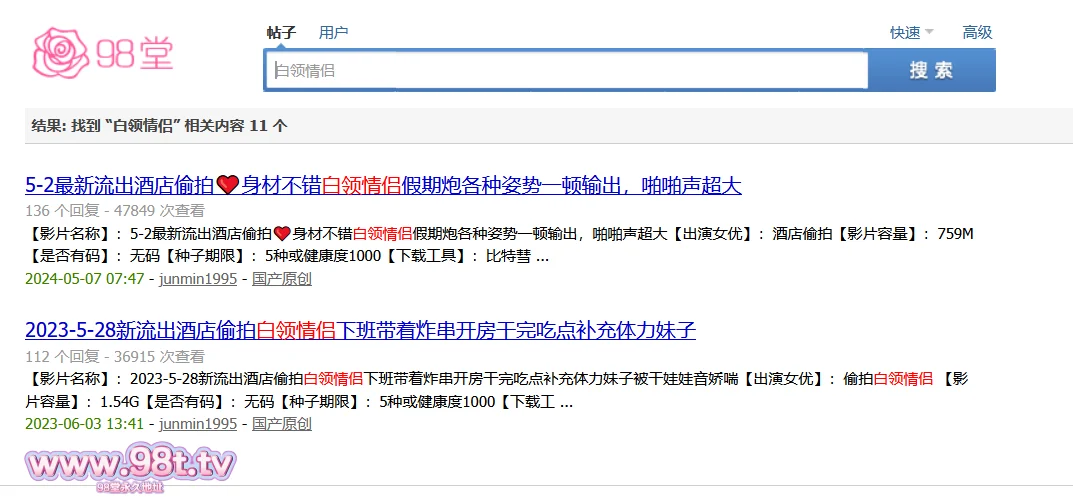Screen dimensions: 1073x502
Task: Open the second result title dated 2023-5-28
Action: (360, 330)
